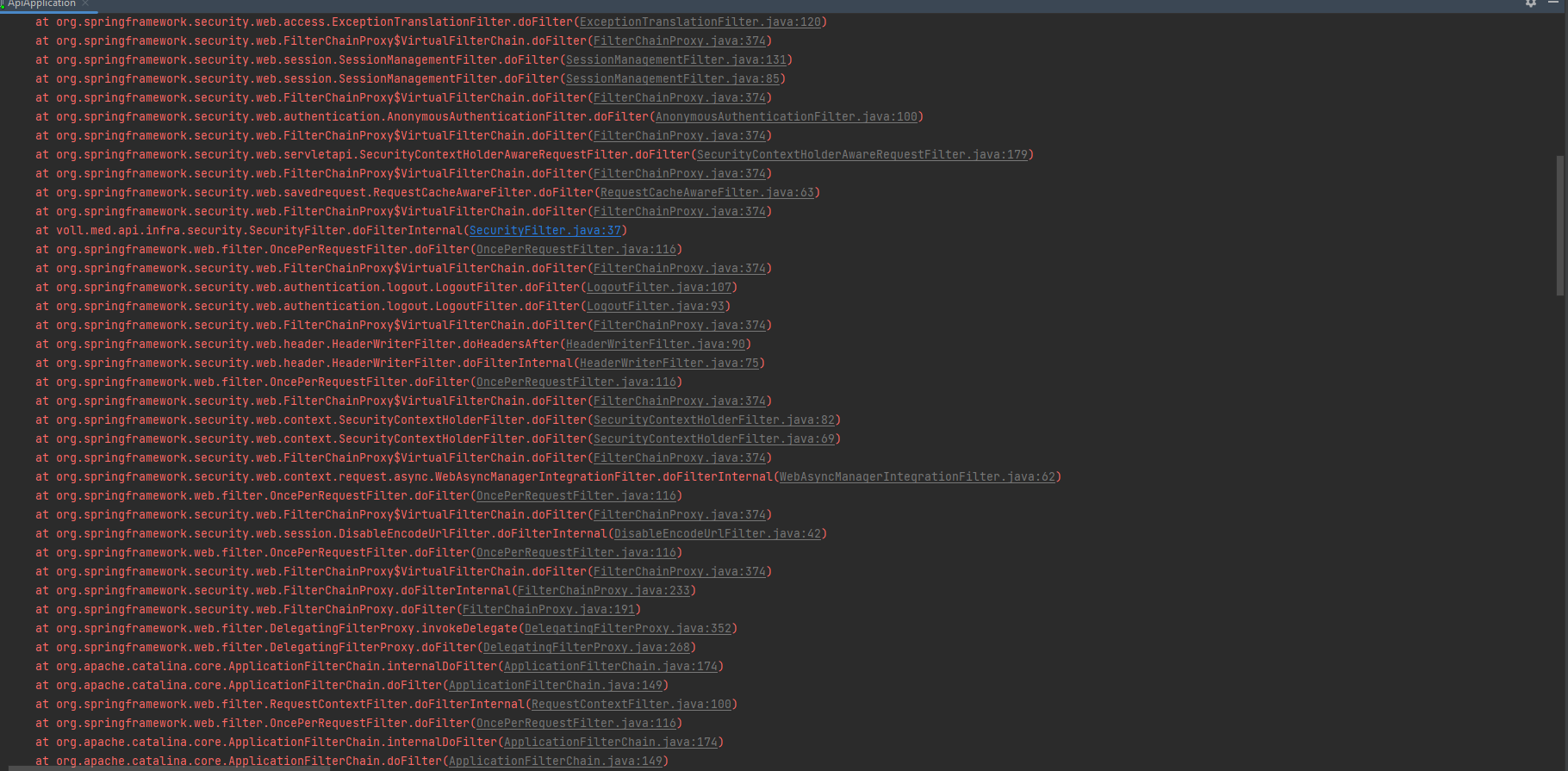This screenshot has height=771, width=1568.
Task: Open the RequestContextFilter.java:100 link
Action: pyautogui.click(x=632, y=705)
